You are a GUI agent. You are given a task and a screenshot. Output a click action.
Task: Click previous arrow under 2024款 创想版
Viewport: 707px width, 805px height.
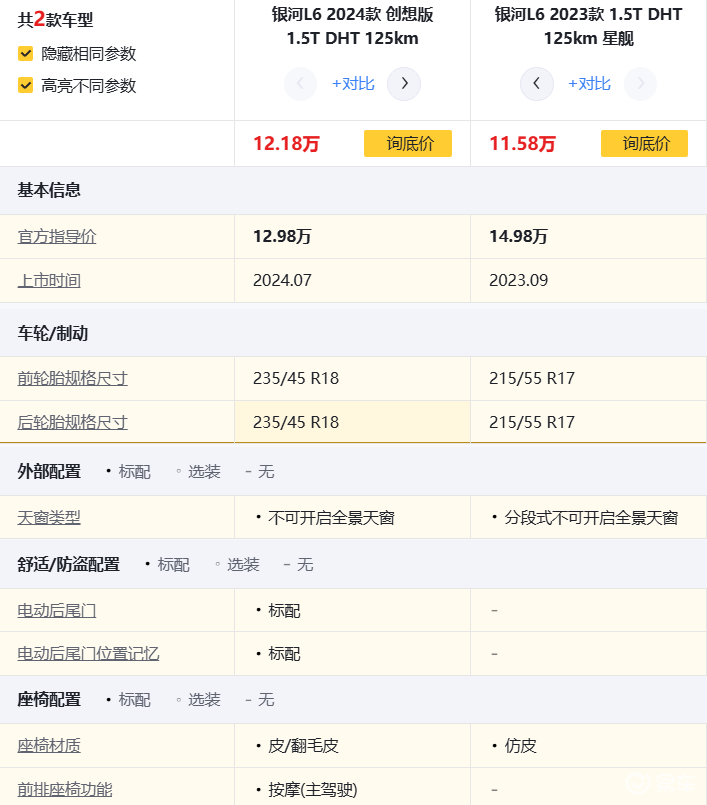300,84
